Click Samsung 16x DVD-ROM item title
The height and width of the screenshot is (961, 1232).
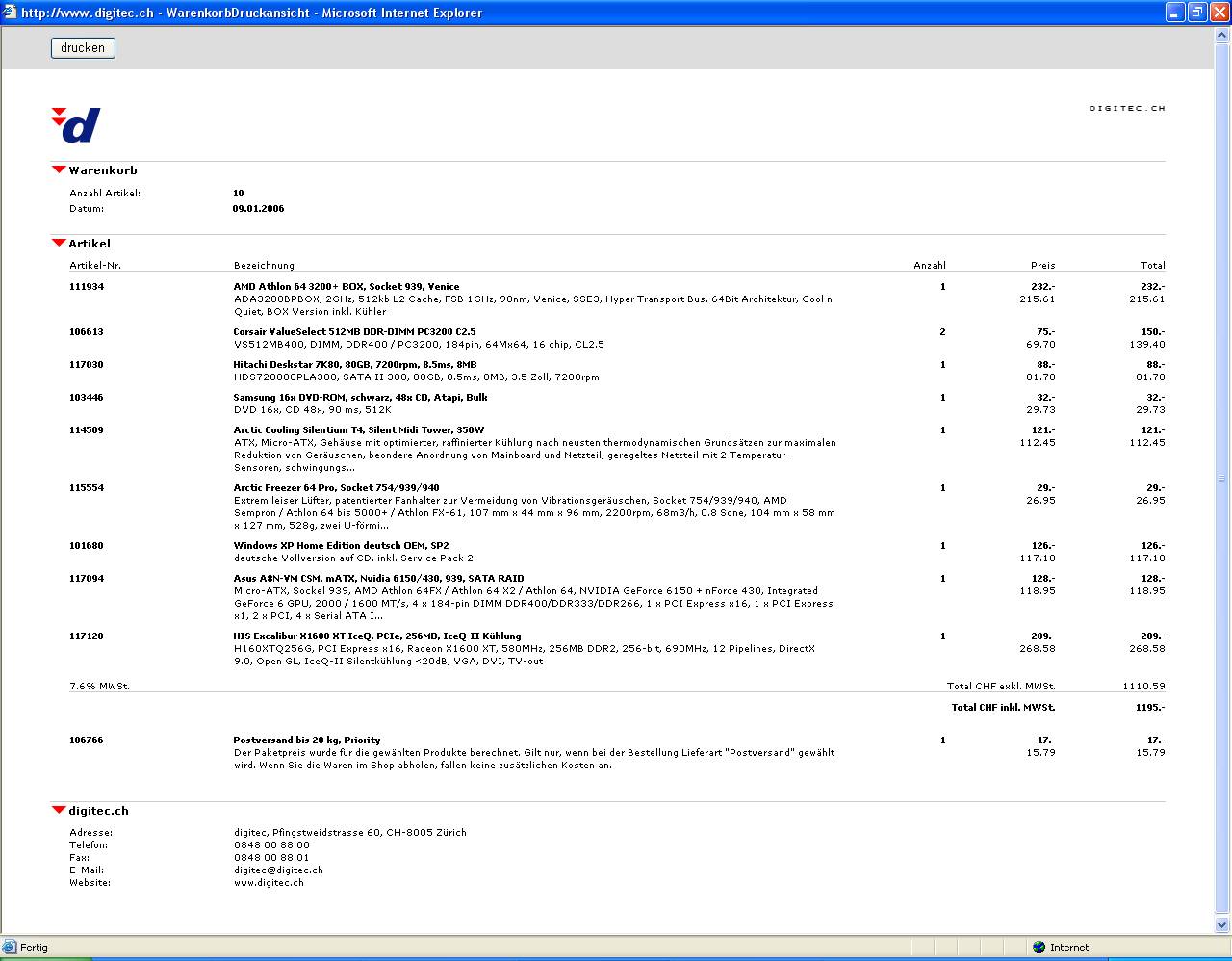coord(360,398)
